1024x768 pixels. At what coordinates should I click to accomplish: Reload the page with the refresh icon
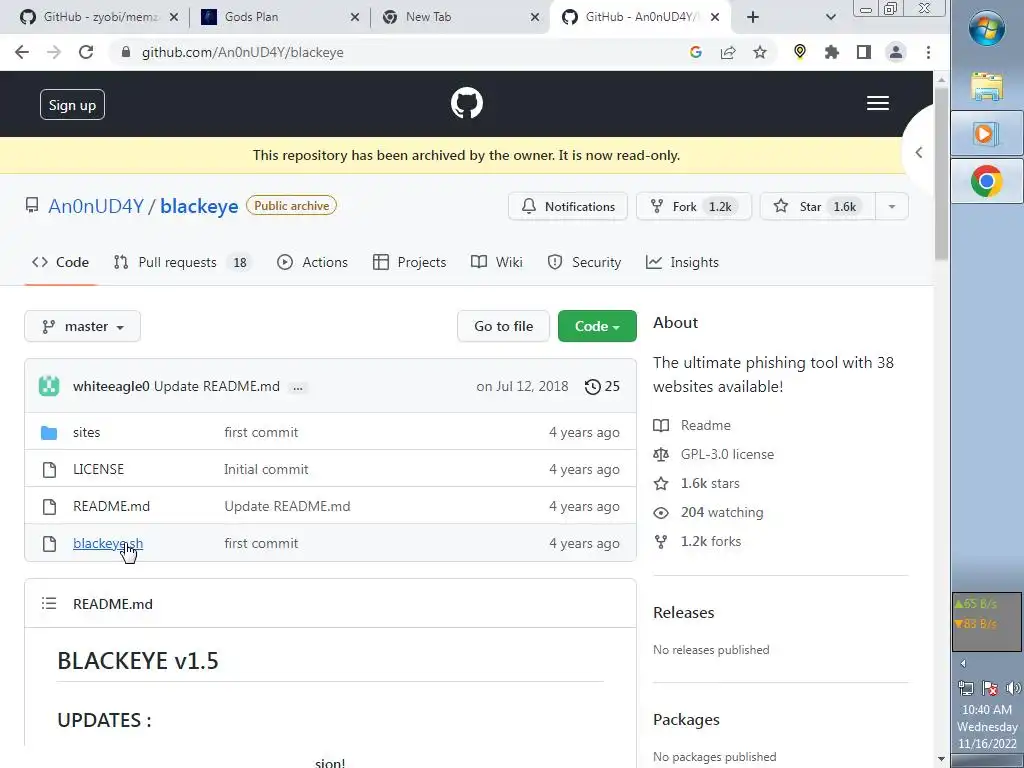coord(86,52)
